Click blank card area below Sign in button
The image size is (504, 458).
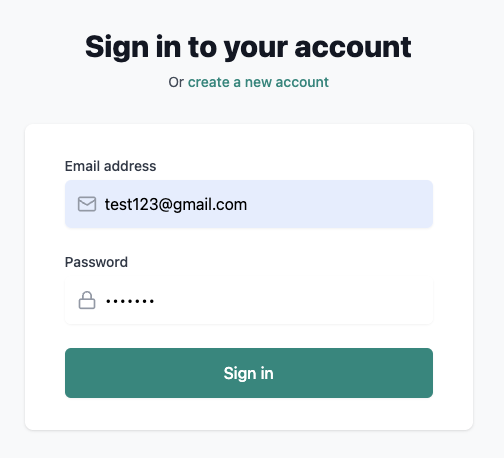click(x=249, y=414)
